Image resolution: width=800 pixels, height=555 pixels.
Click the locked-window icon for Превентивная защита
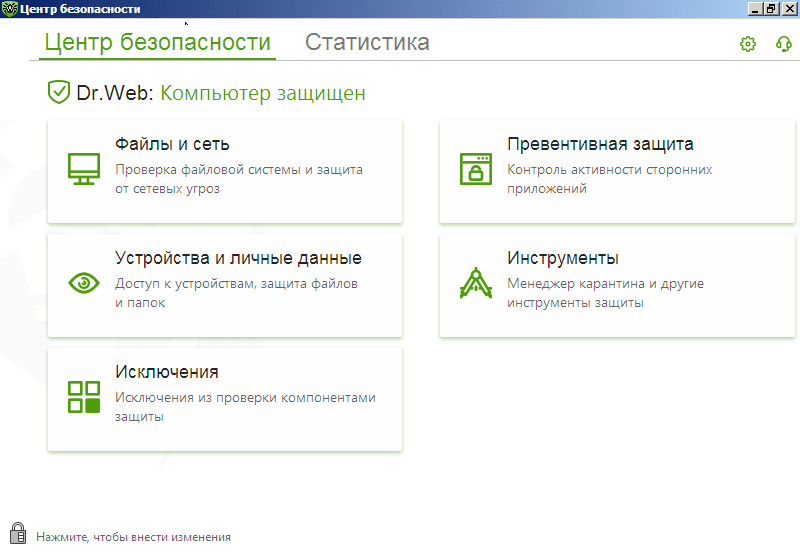click(x=476, y=169)
